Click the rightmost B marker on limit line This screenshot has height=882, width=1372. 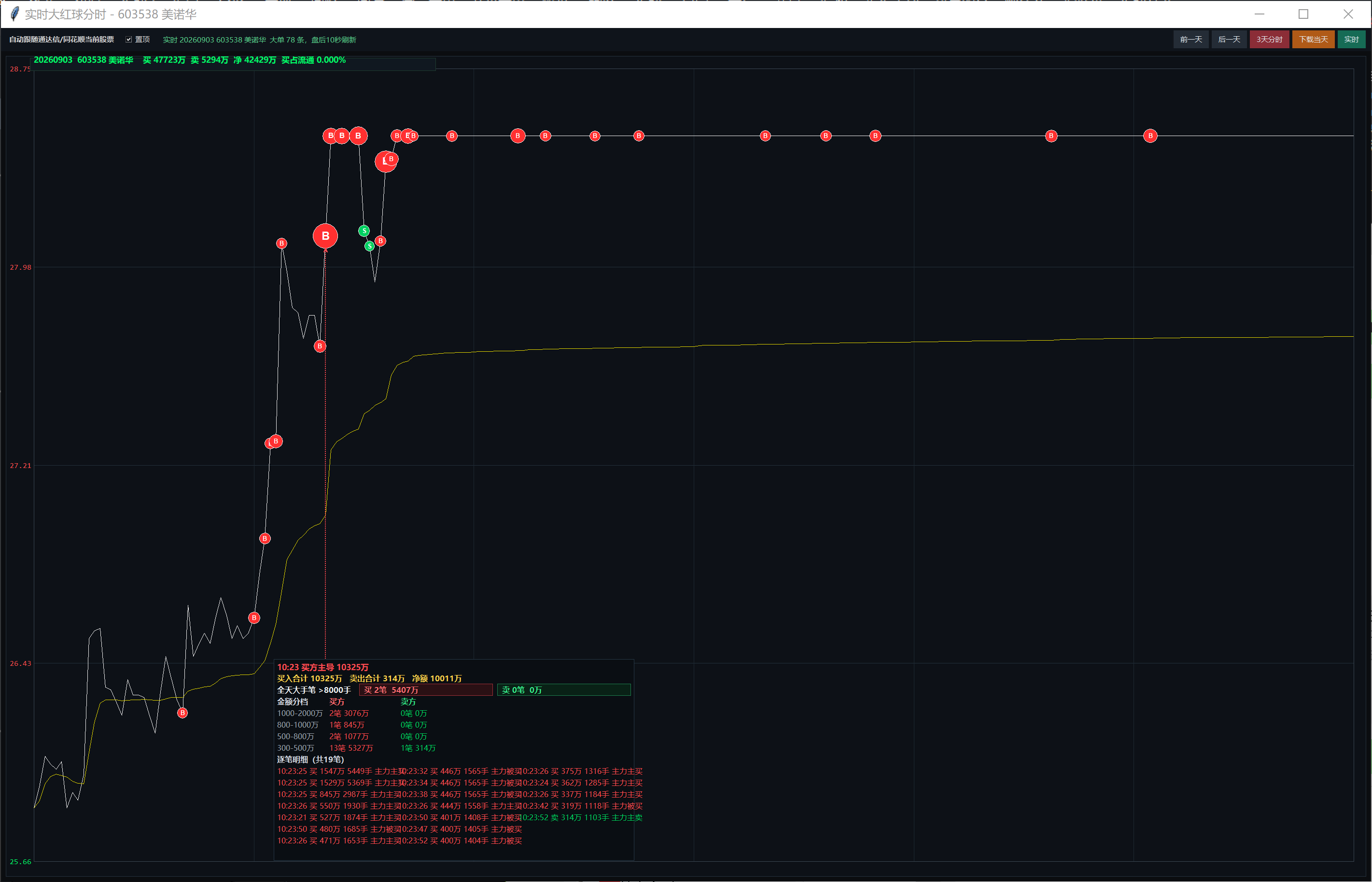point(1150,136)
